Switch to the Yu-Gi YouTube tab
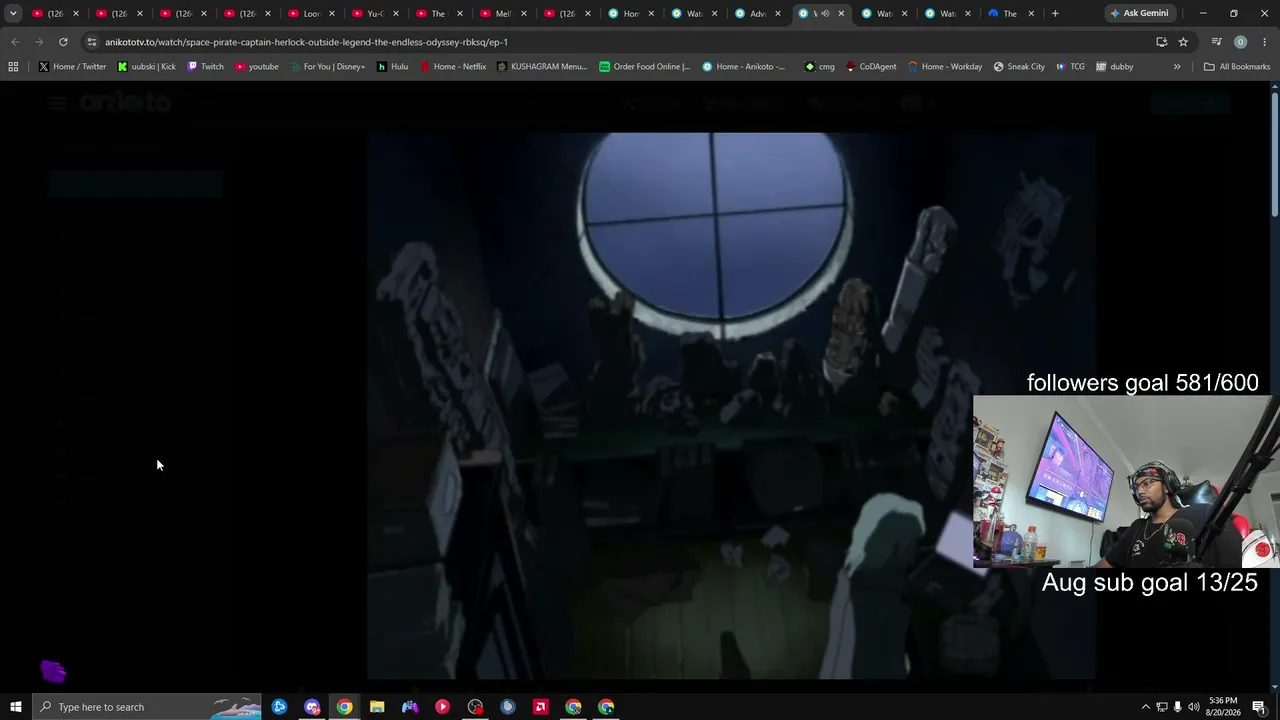The height and width of the screenshot is (720, 1280). tap(375, 14)
